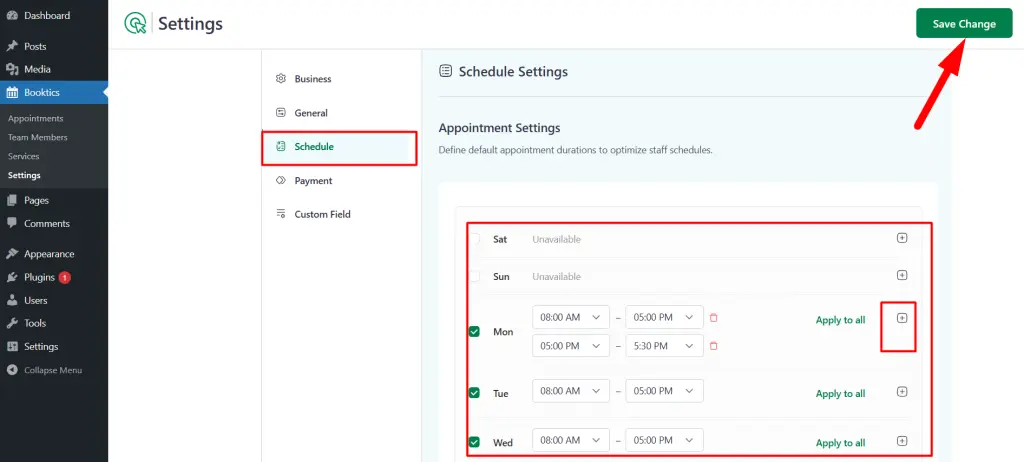Open Plugins in the WordPress sidebar
Viewport: 1024px width, 462px height.
(x=39, y=277)
